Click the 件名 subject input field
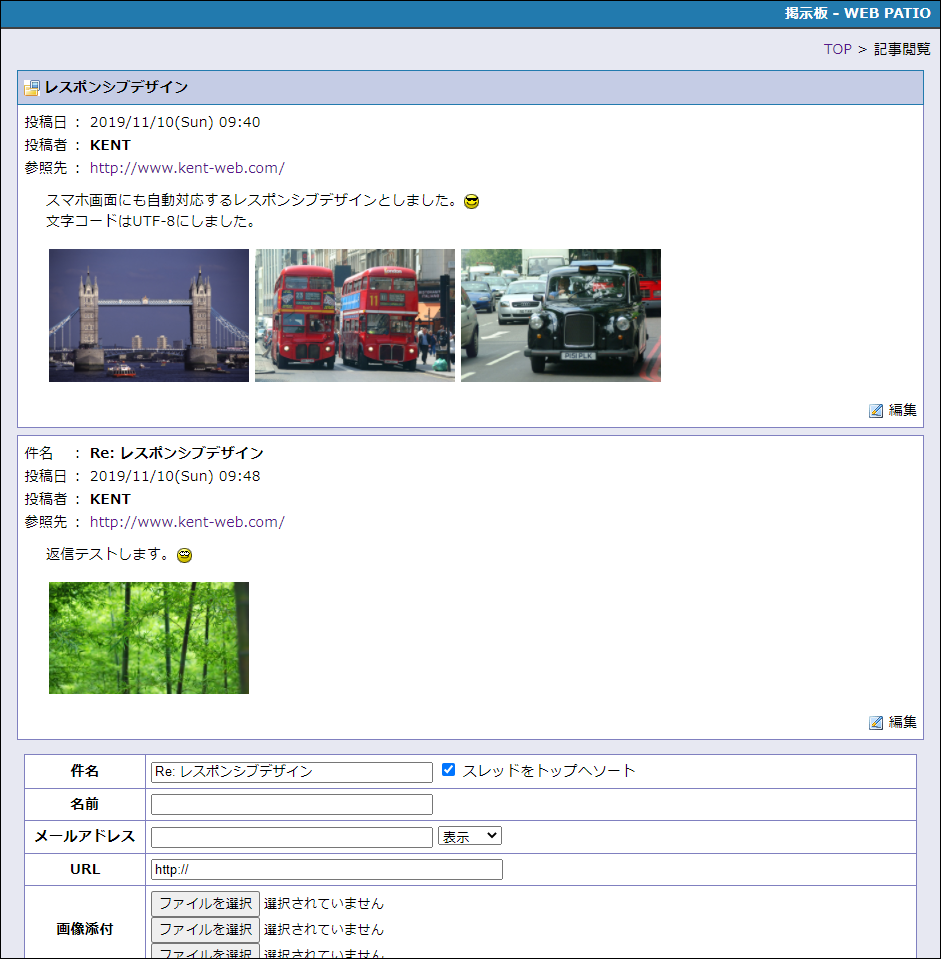The image size is (941, 959). (291, 772)
